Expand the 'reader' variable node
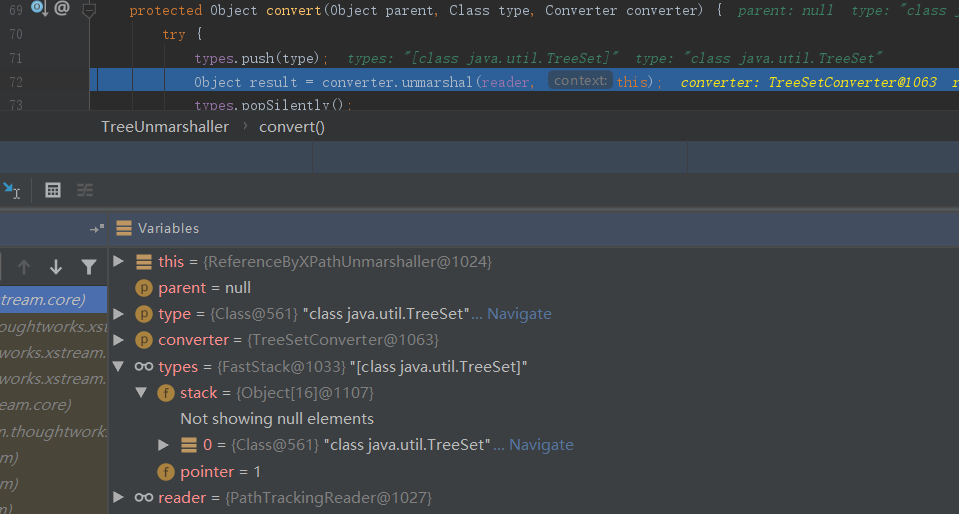Screen dimensions: 959x514 pos(119,497)
